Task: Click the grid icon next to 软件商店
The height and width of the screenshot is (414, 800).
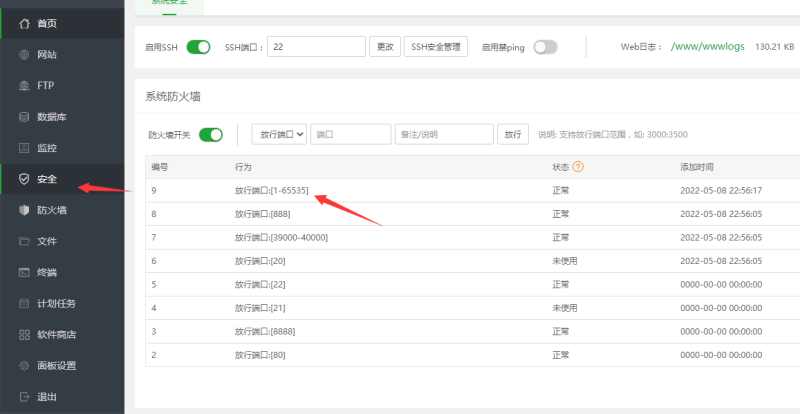Action: pyautogui.click(x=24, y=335)
